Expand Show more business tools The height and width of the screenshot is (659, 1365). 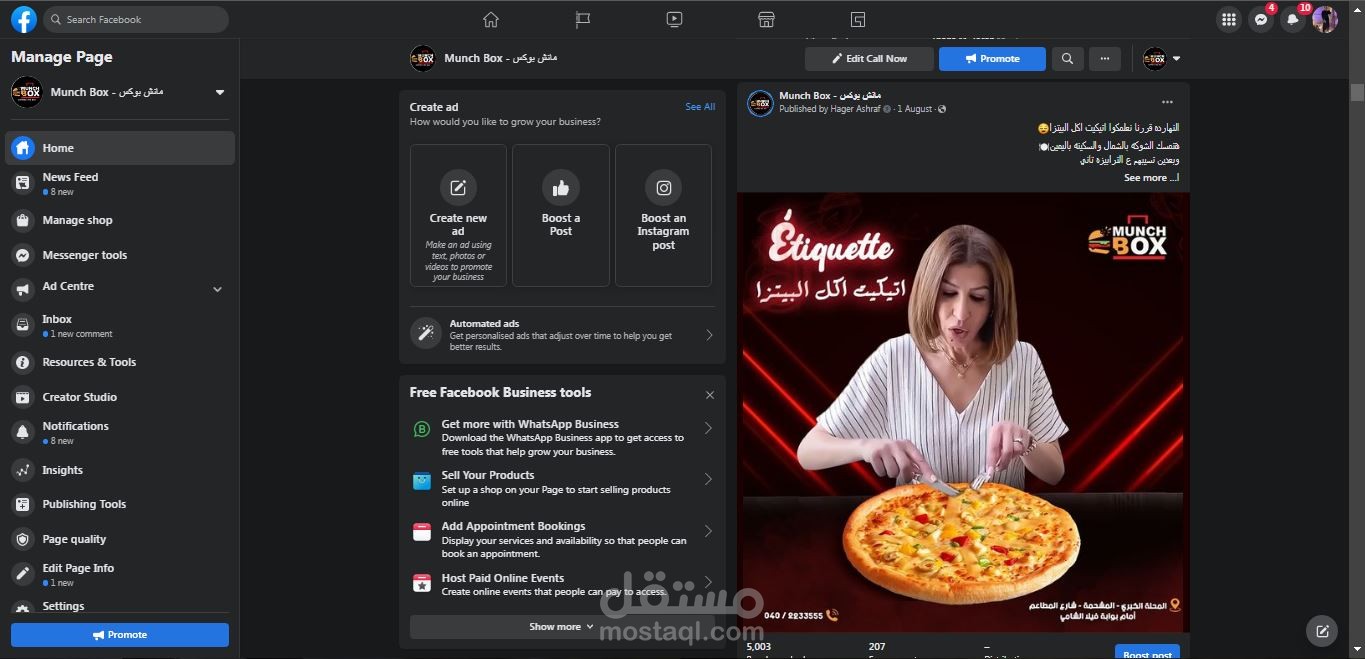coord(561,627)
